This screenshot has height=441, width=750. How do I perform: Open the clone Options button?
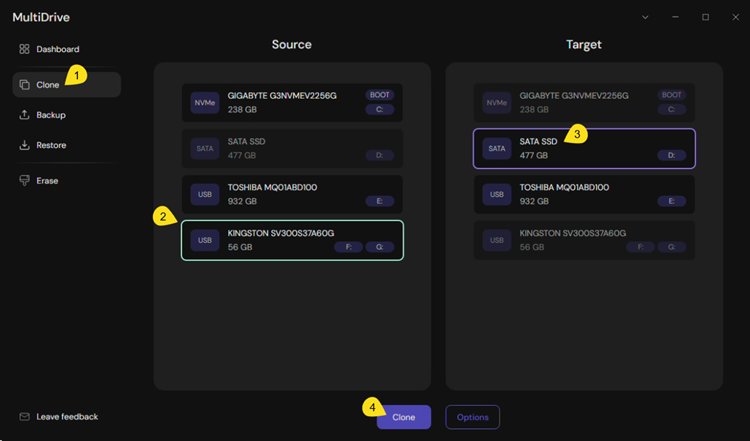tap(472, 417)
